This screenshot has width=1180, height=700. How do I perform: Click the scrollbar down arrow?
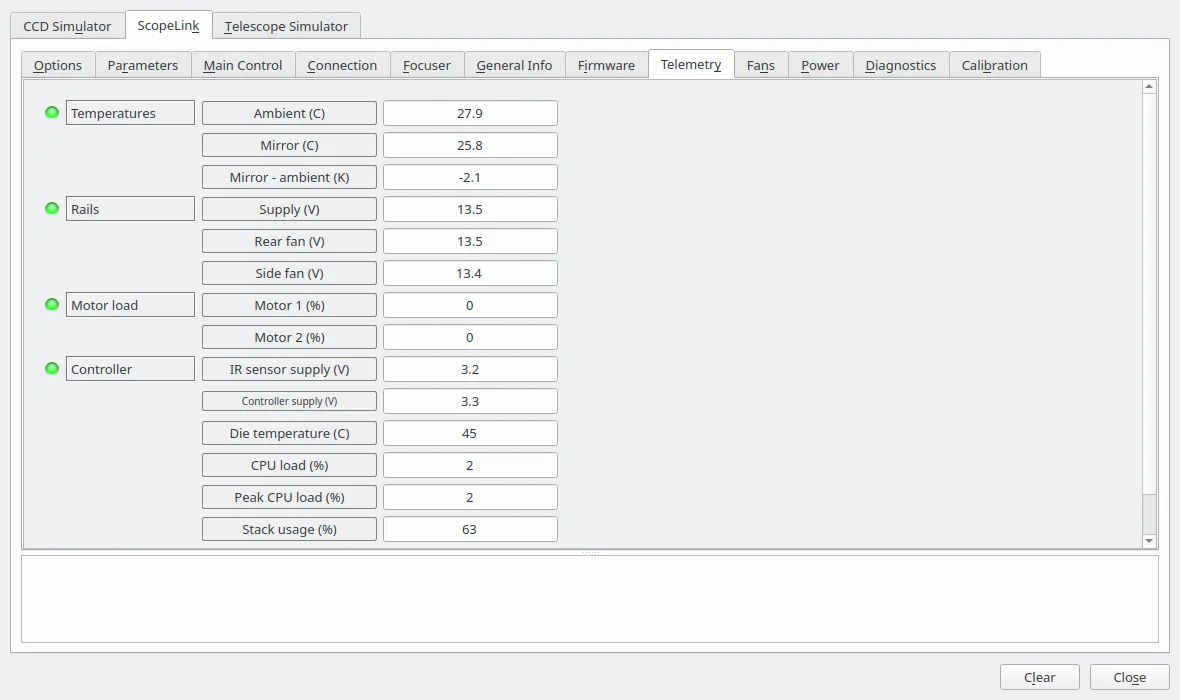click(x=1149, y=540)
